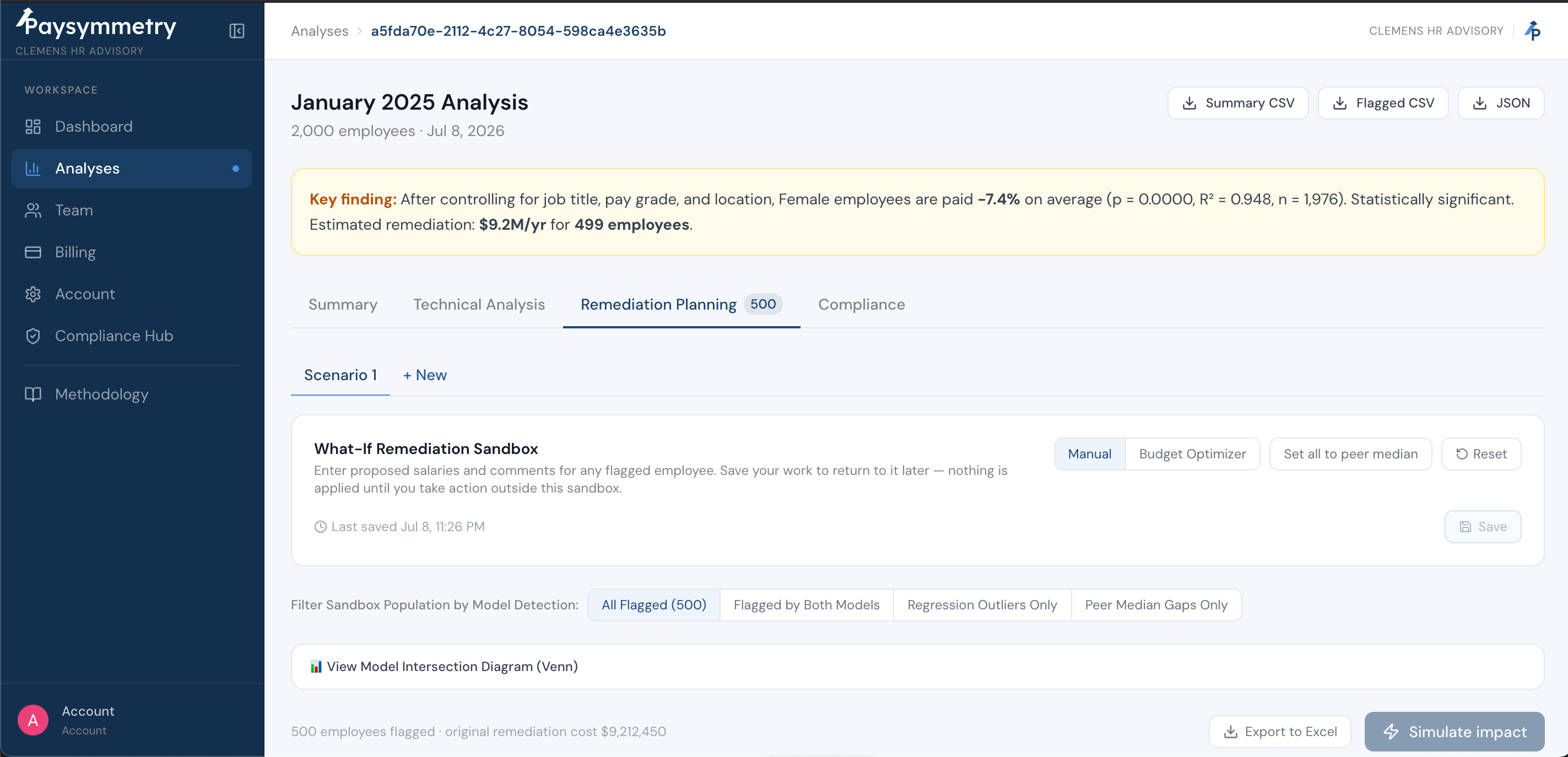This screenshot has height=757, width=1568.
Task: Open Account settings in the sidebar
Action: click(x=132, y=294)
